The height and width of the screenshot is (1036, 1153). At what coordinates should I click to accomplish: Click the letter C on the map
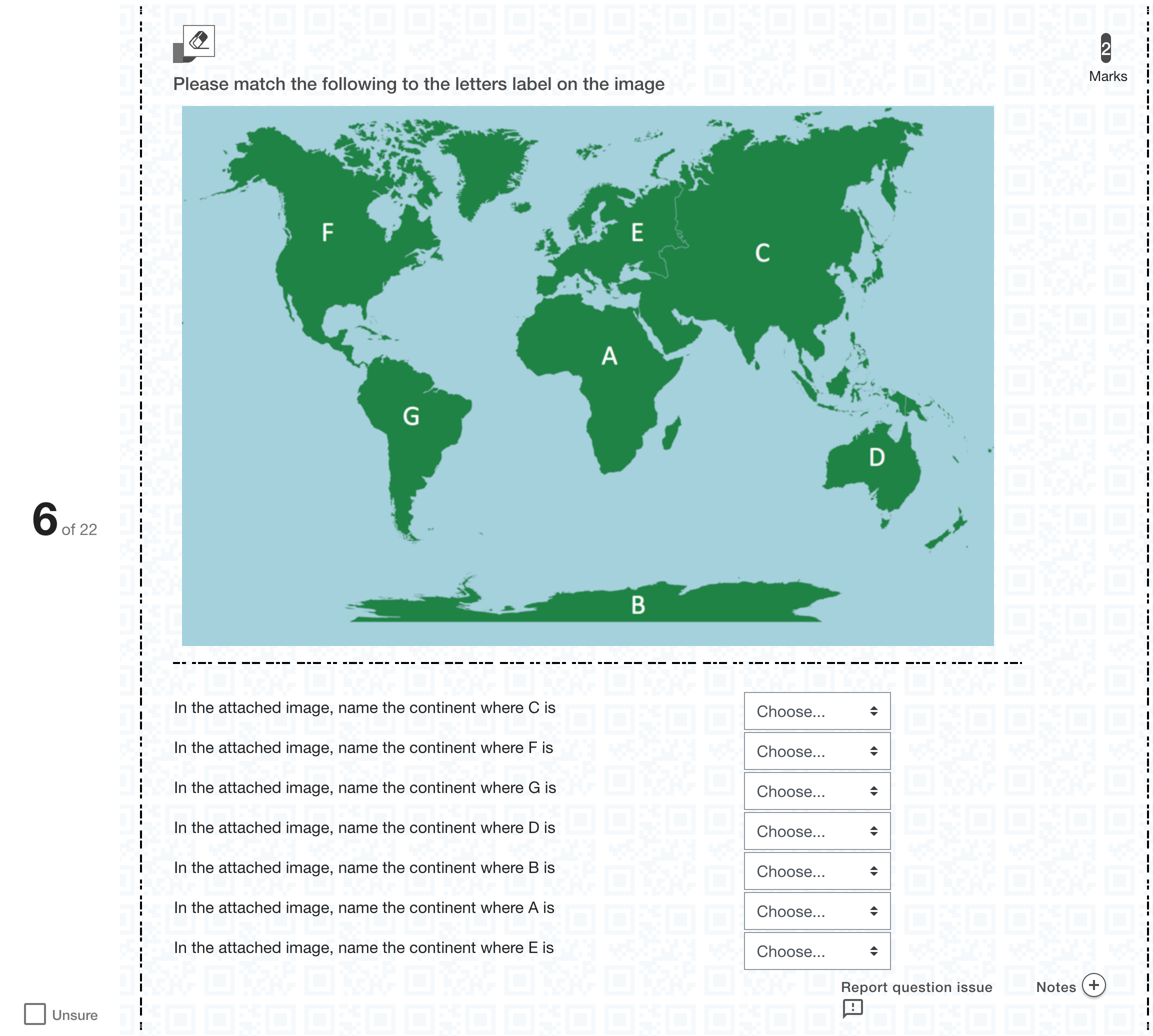coord(762,252)
